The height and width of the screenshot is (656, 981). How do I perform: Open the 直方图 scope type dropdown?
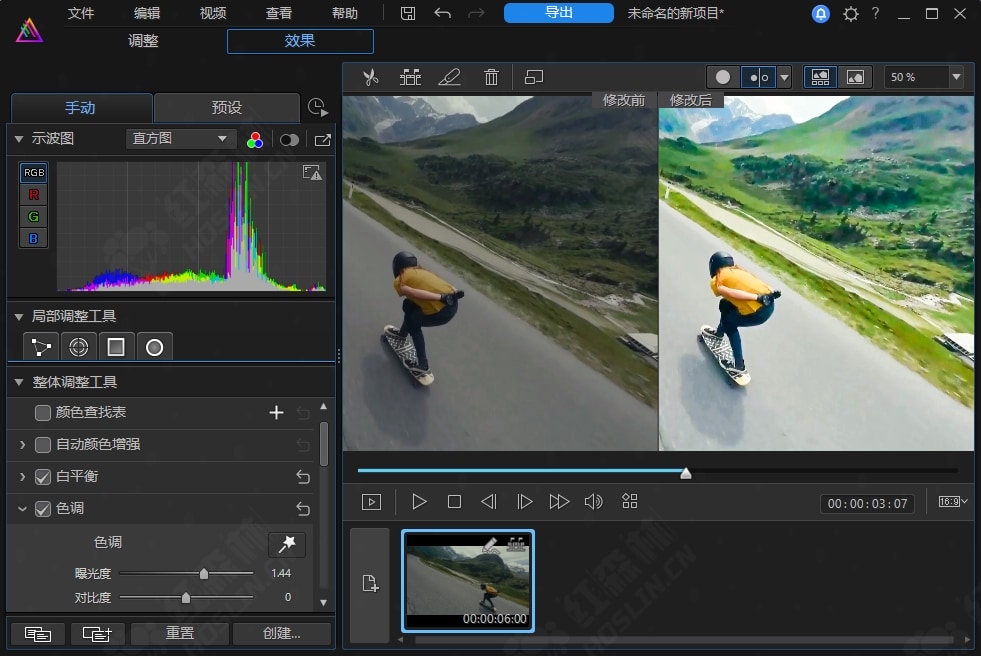181,139
